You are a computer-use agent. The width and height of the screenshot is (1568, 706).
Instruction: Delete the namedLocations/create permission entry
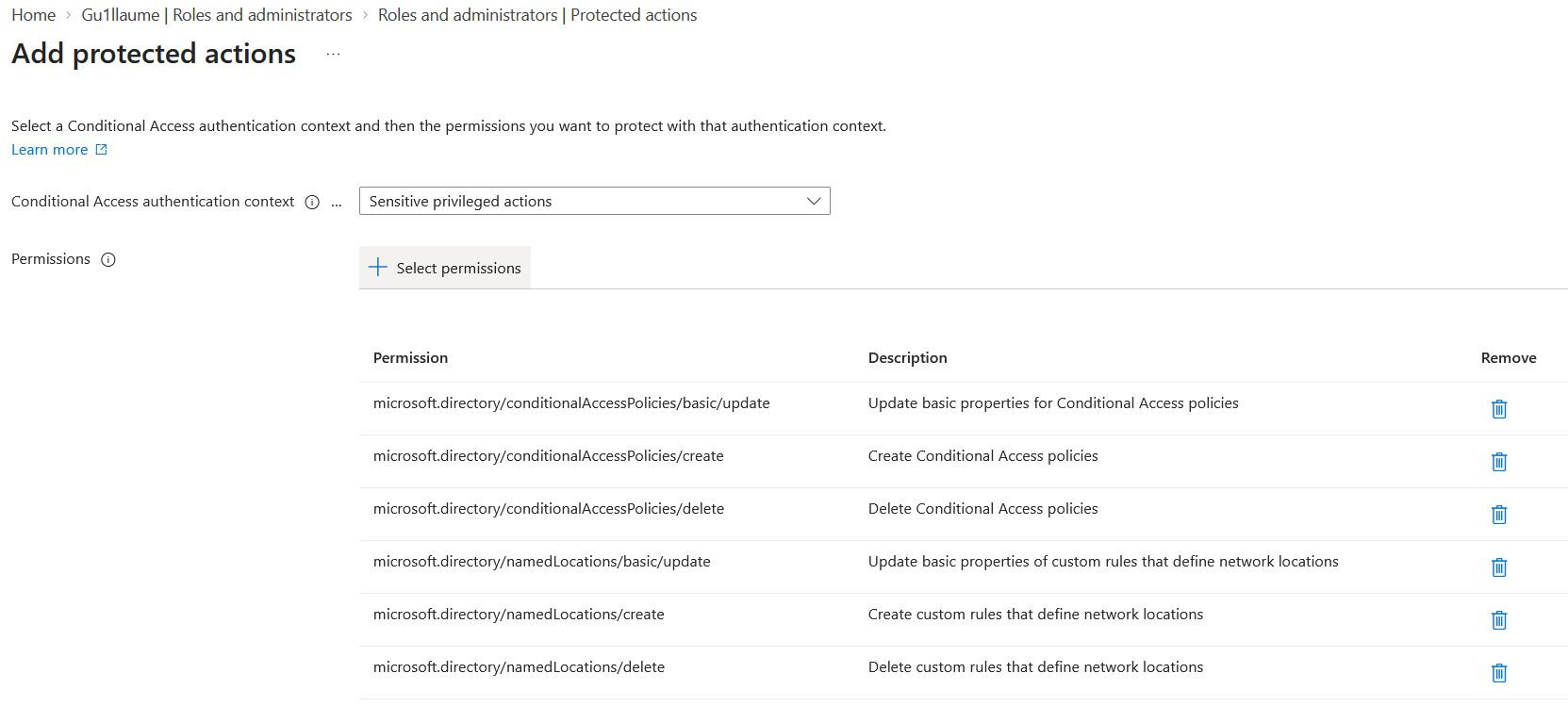(x=1499, y=620)
